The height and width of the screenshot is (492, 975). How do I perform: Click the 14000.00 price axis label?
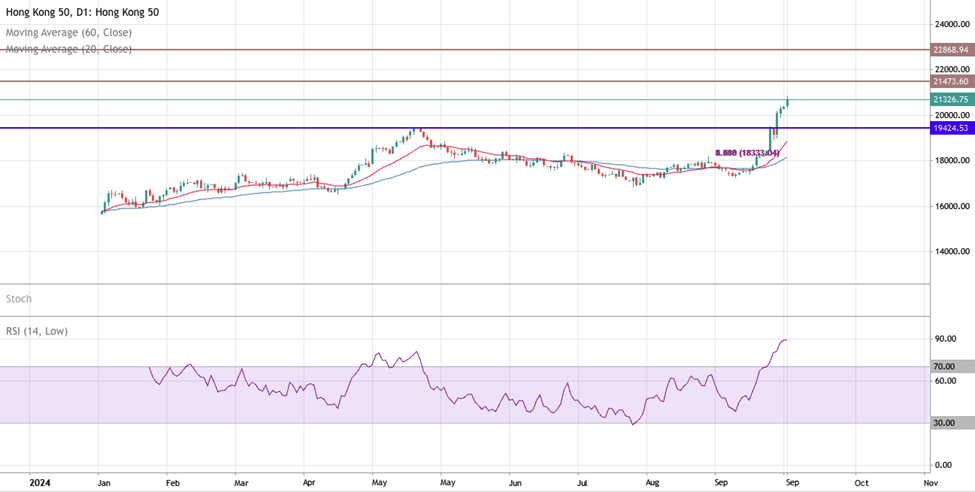(x=951, y=252)
